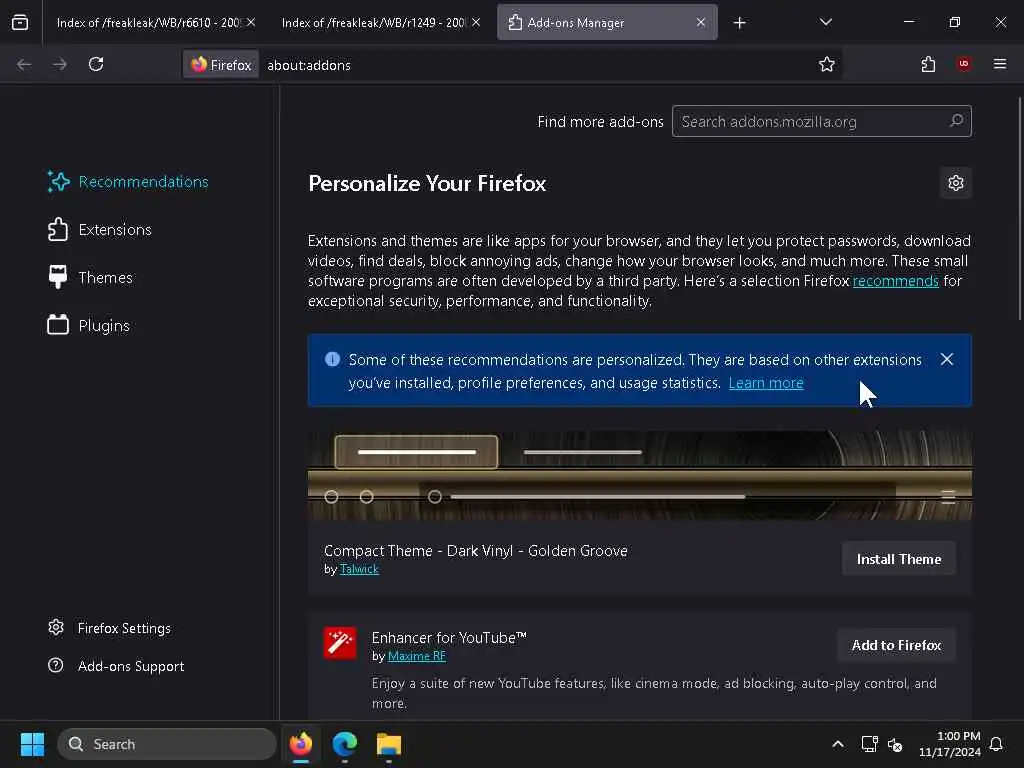Show hidden system tray icons
Viewport: 1024px width, 768px height.
(x=838, y=744)
